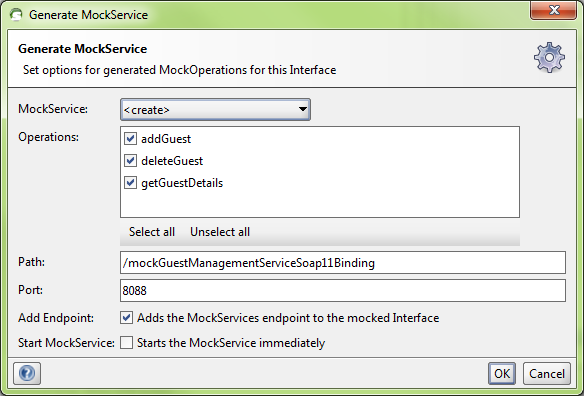Image resolution: width=584 pixels, height=396 pixels.
Task: Open the MockService dropdown arrow
Action: coord(302,110)
